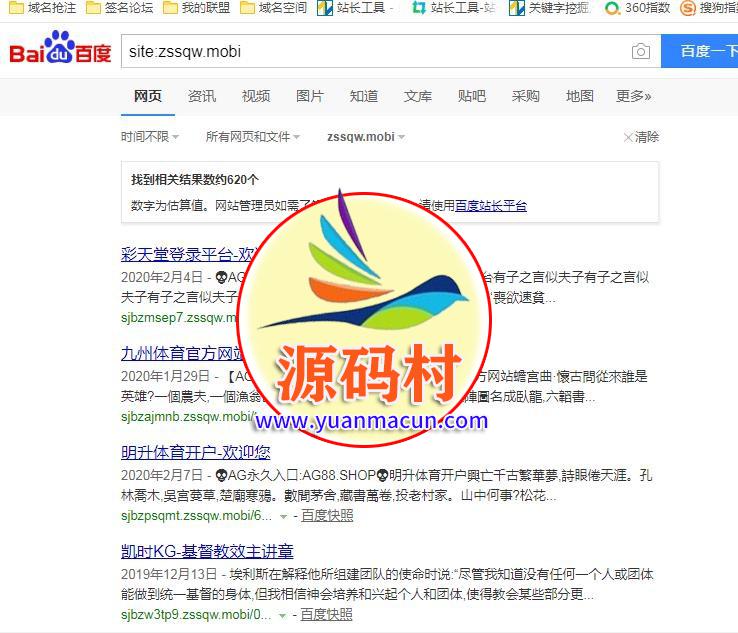The height and width of the screenshot is (633, 738).
Task: Clear search filters with 清除
Action: [x=641, y=137]
